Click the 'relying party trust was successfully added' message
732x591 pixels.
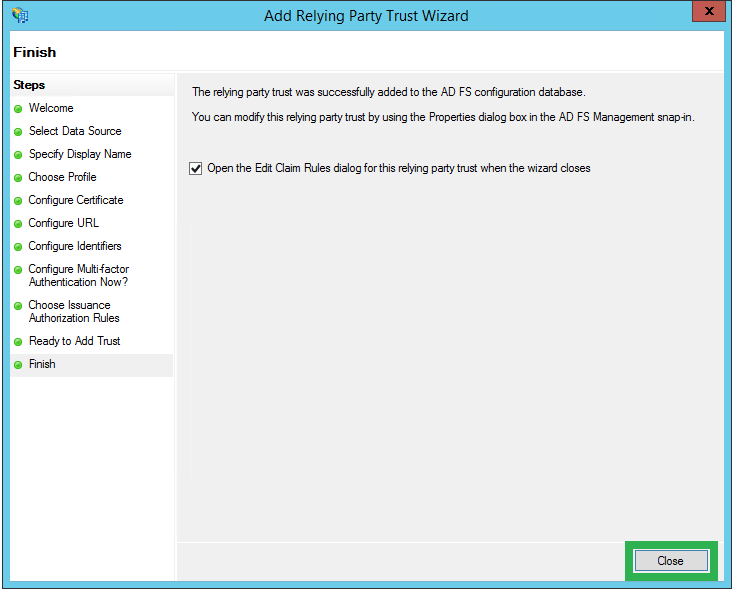(388, 92)
